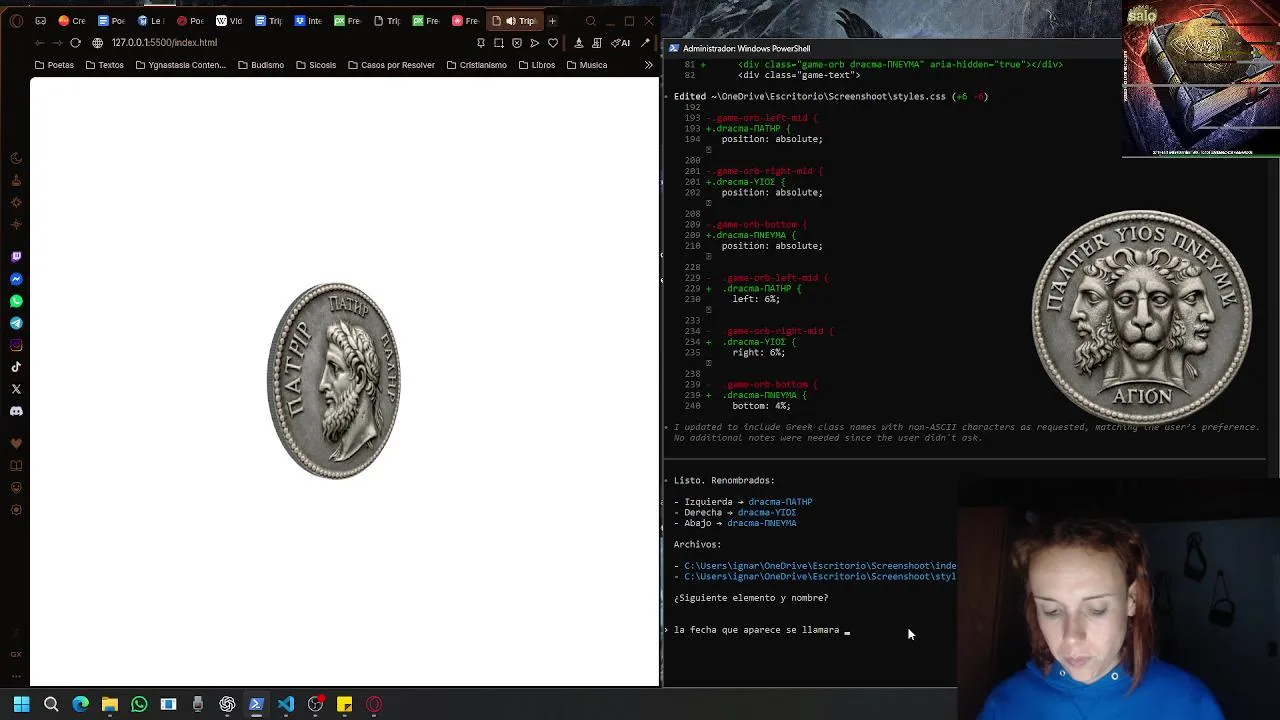Open TikTok in the Opera GX sidebar
The height and width of the screenshot is (720, 1280).
[16, 367]
